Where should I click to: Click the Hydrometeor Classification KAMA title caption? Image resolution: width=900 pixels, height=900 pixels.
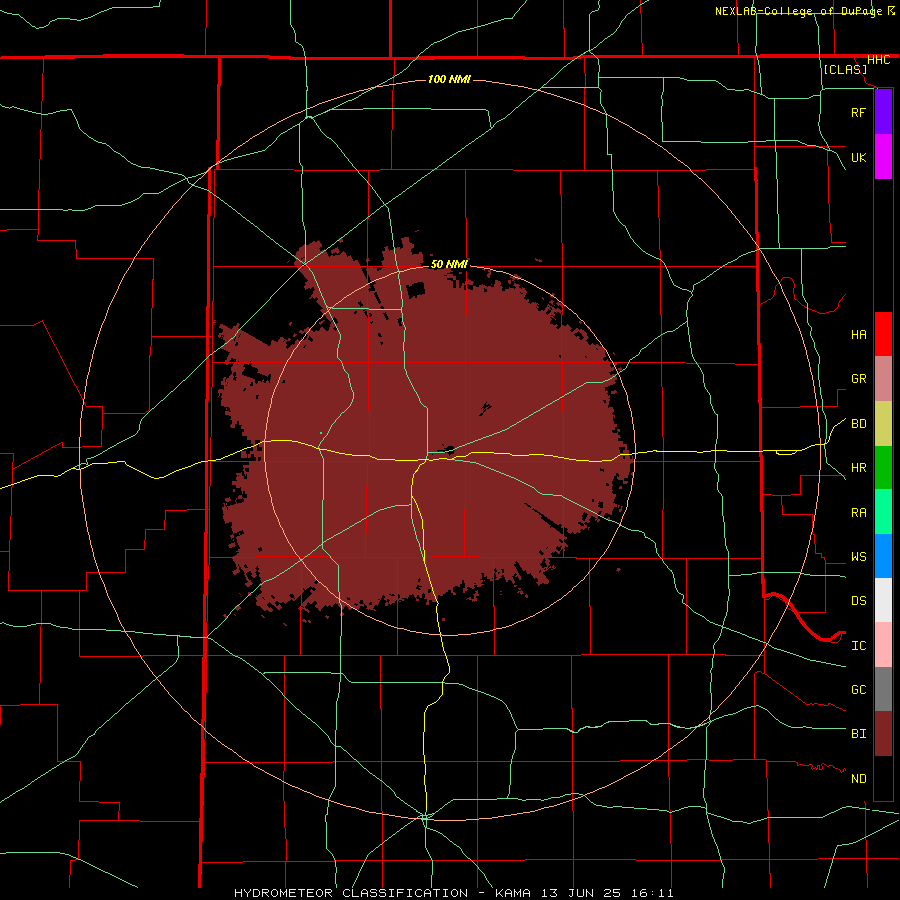(x=453, y=893)
